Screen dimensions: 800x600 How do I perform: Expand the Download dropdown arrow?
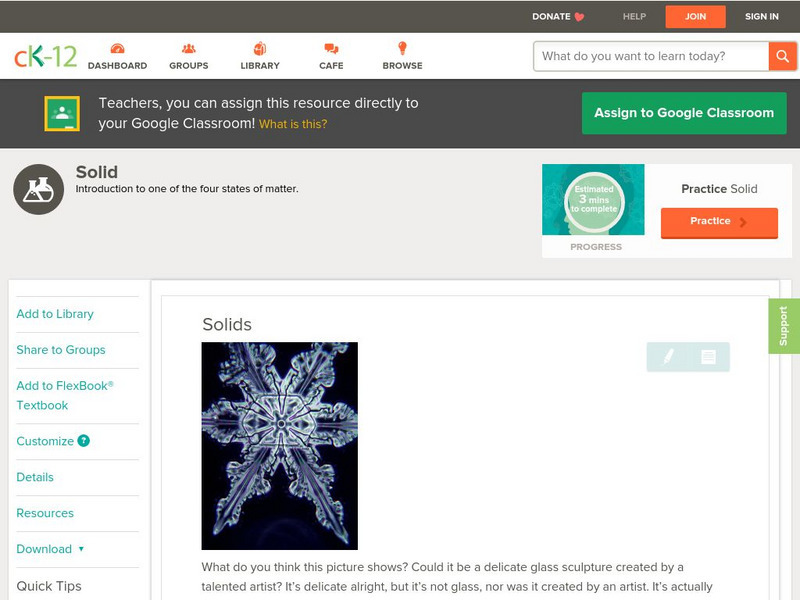coord(81,549)
